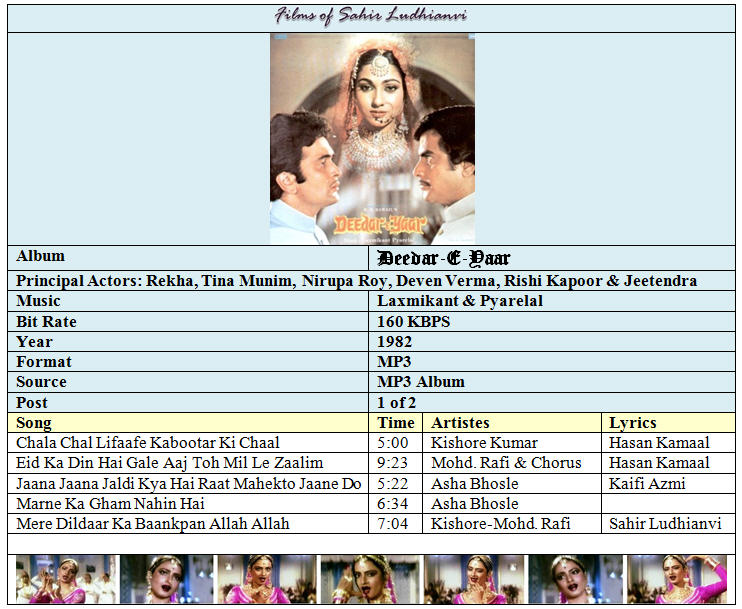Select the 'Album' label cell
Screen dimensions: 742x609
188,258
